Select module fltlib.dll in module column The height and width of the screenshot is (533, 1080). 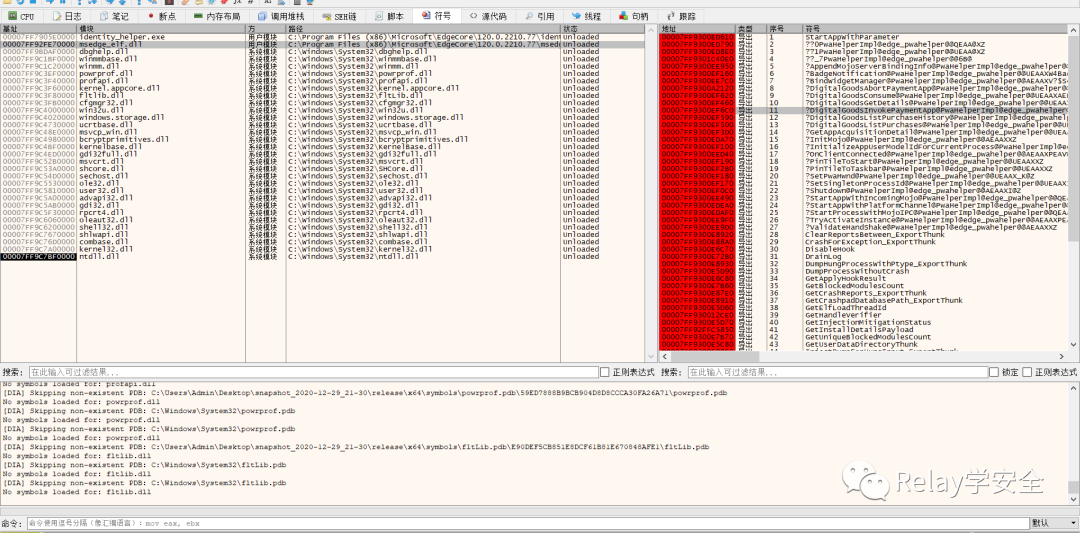point(101,95)
